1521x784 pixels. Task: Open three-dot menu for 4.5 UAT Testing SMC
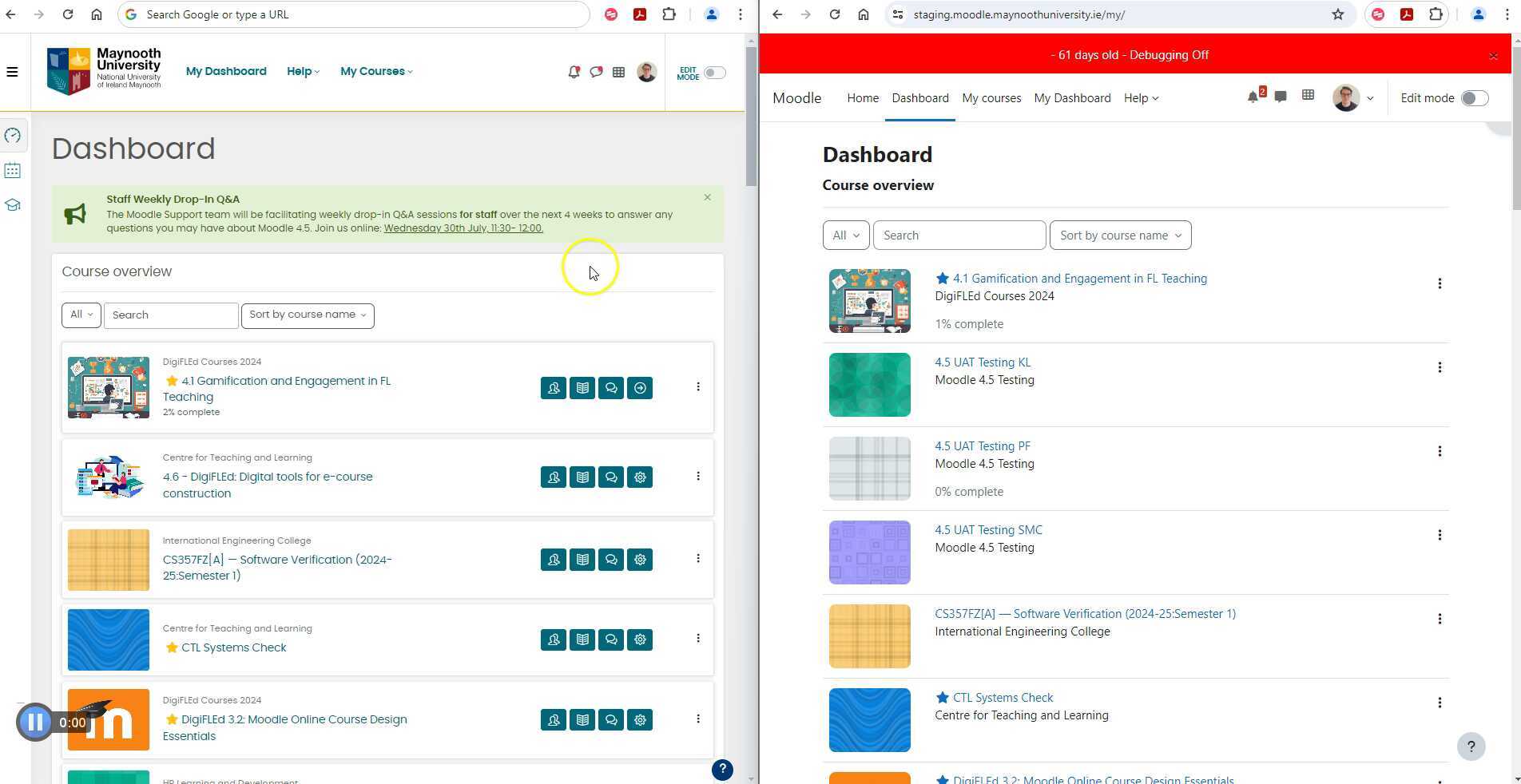click(1440, 535)
